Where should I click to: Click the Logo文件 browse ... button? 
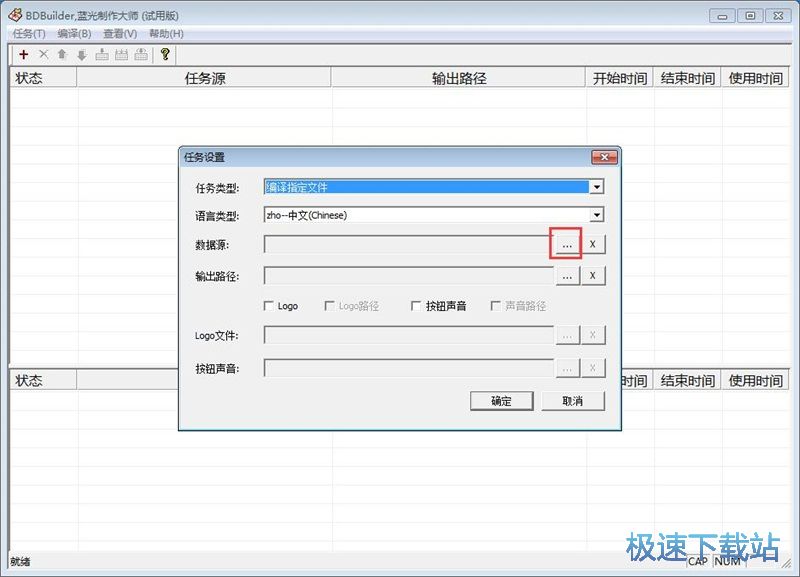567,335
